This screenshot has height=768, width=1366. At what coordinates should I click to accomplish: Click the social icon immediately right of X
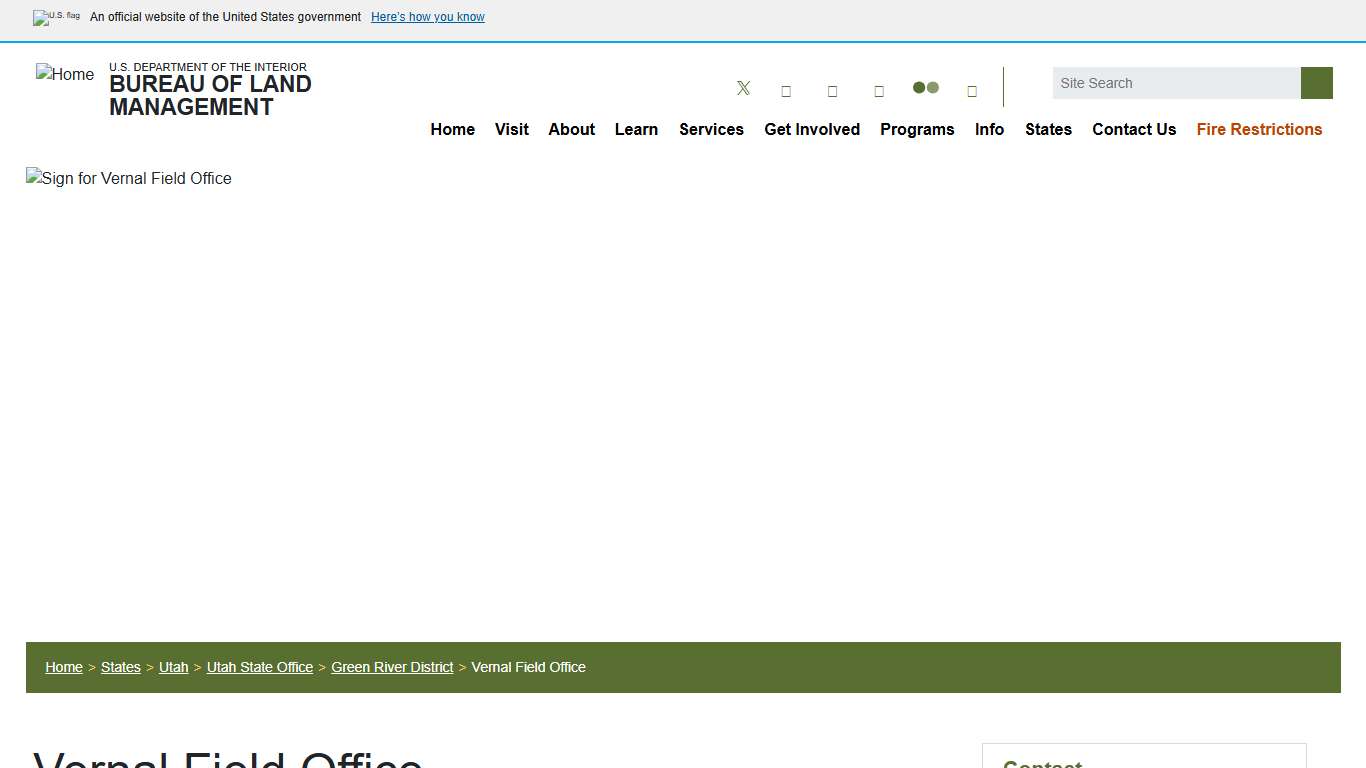tap(786, 91)
